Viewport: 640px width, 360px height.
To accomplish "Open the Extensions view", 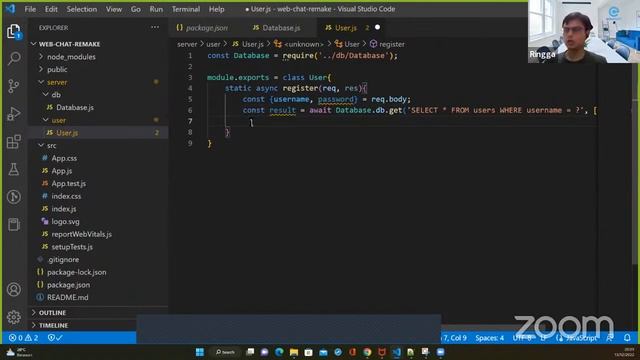I will pos(14,142).
